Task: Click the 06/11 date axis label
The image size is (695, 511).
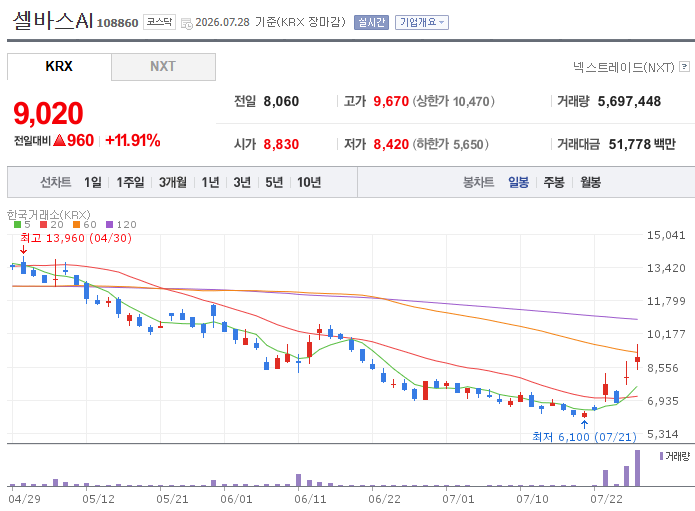Action: [x=310, y=499]
